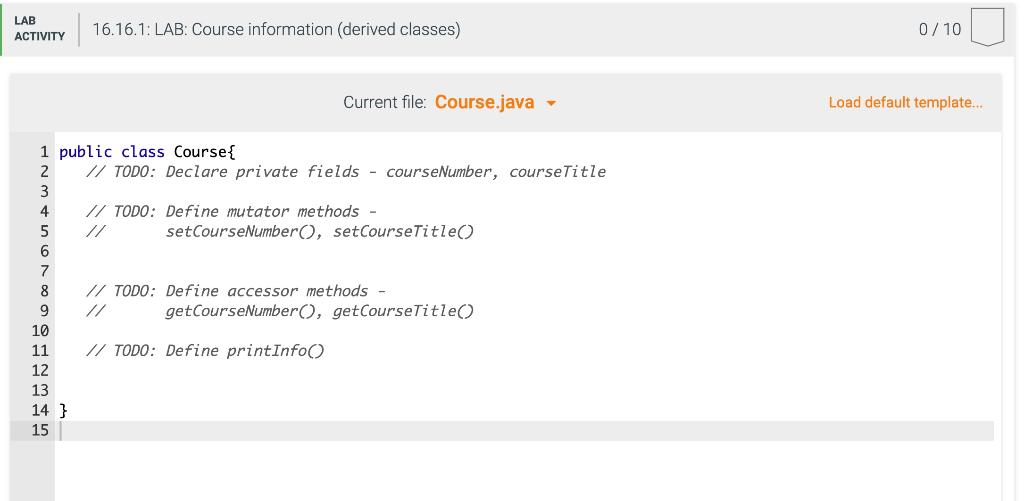
Task: Select the Course.java current file name
Action: (x=484, y=103)
